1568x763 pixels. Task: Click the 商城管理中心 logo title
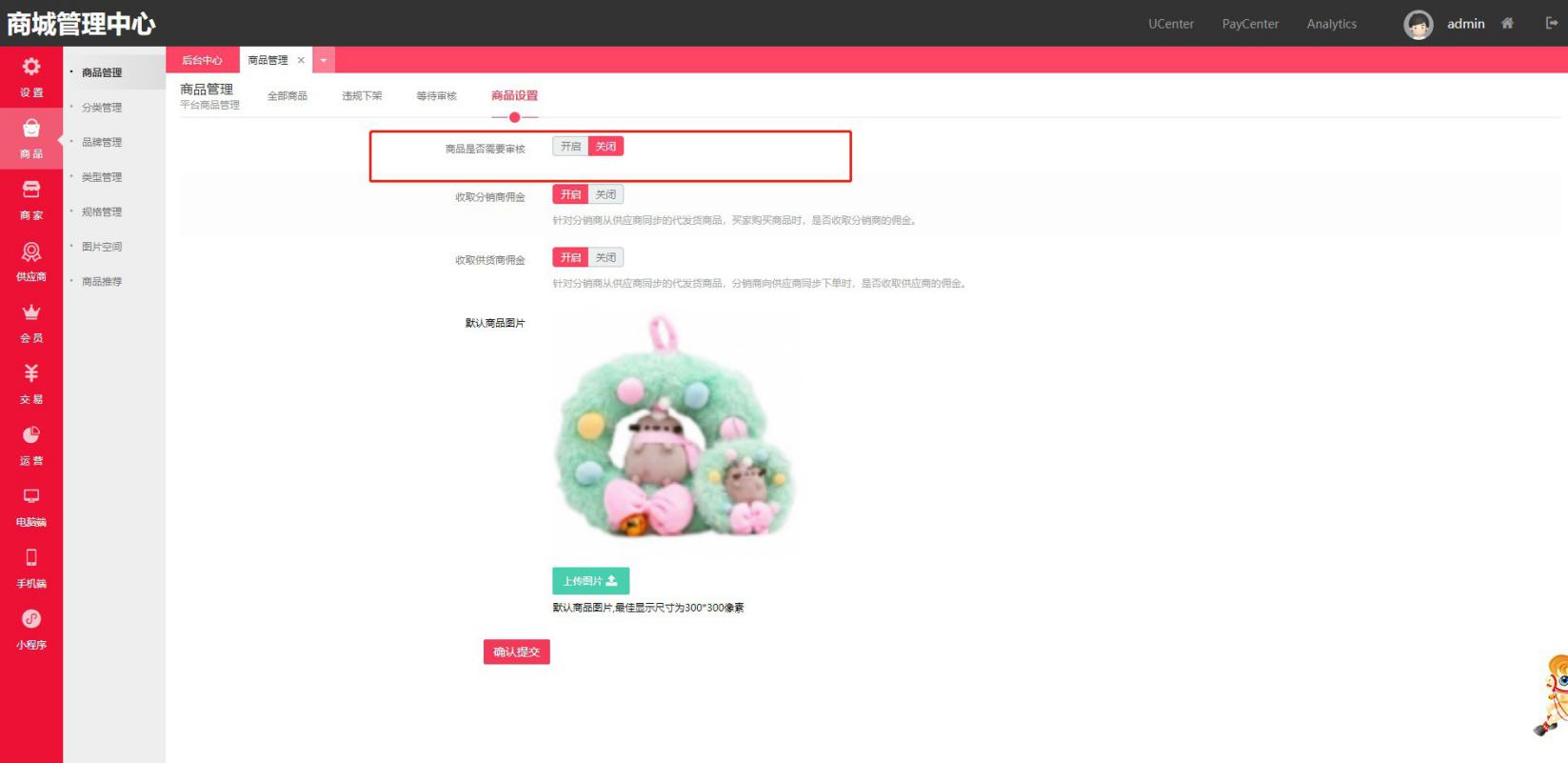click(81, 24)
